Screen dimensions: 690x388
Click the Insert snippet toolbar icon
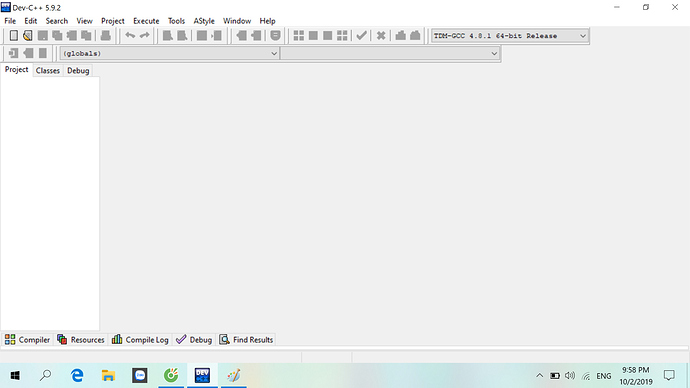13,53
